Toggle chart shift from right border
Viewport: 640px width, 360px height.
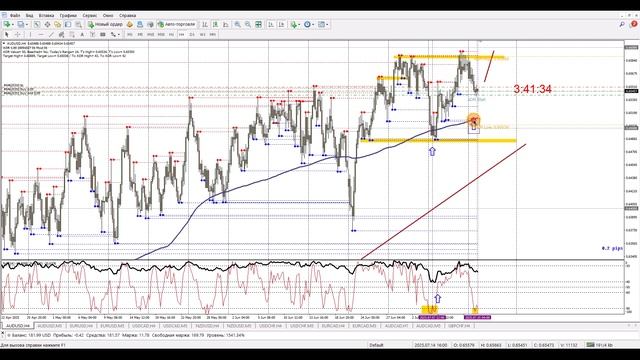(x=281, y=24)
